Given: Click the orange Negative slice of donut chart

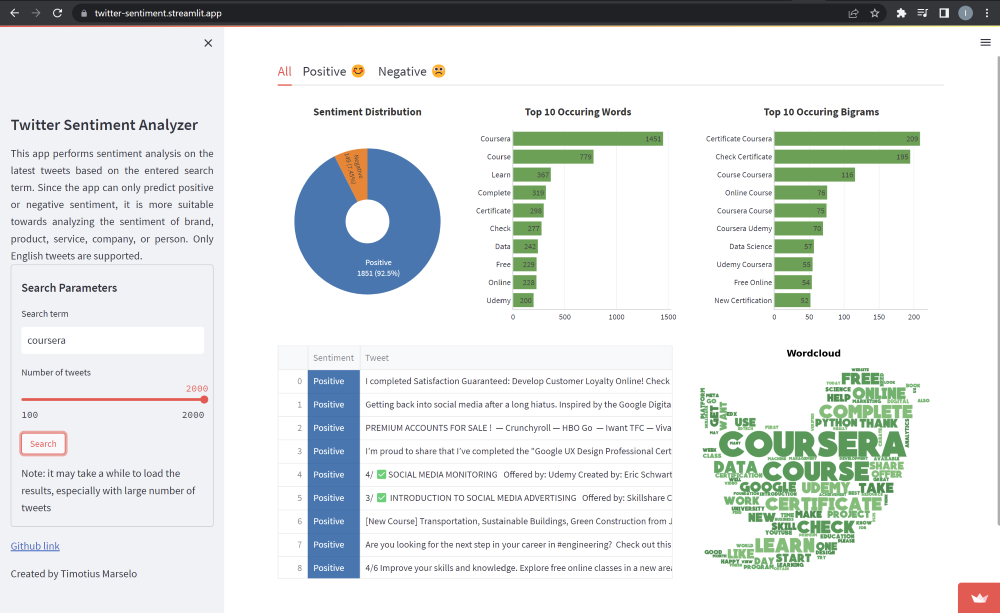Looking at the screenshot, I should pos(354,172).
